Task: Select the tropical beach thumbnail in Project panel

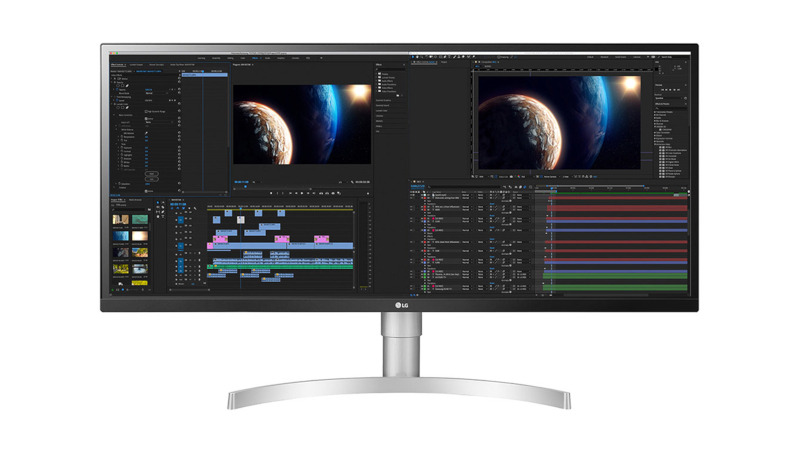Action: pyautogui.click(x=139, y=253)
